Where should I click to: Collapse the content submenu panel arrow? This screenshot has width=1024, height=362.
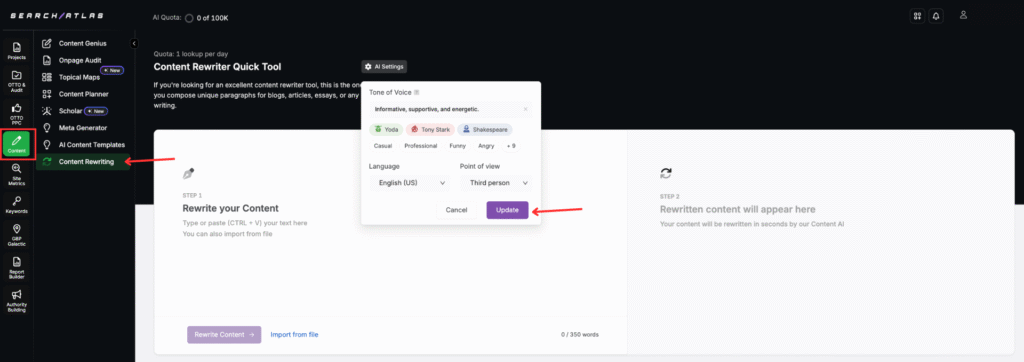point(134,43)
